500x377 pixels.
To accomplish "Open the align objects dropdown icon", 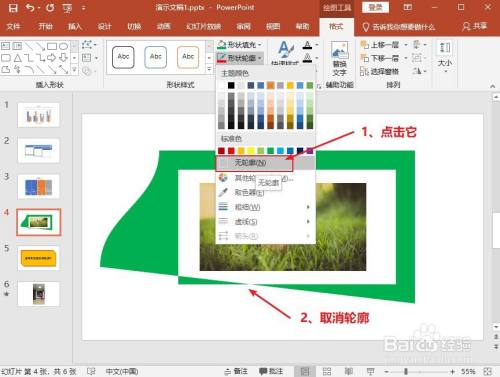I will coord(419,45).
